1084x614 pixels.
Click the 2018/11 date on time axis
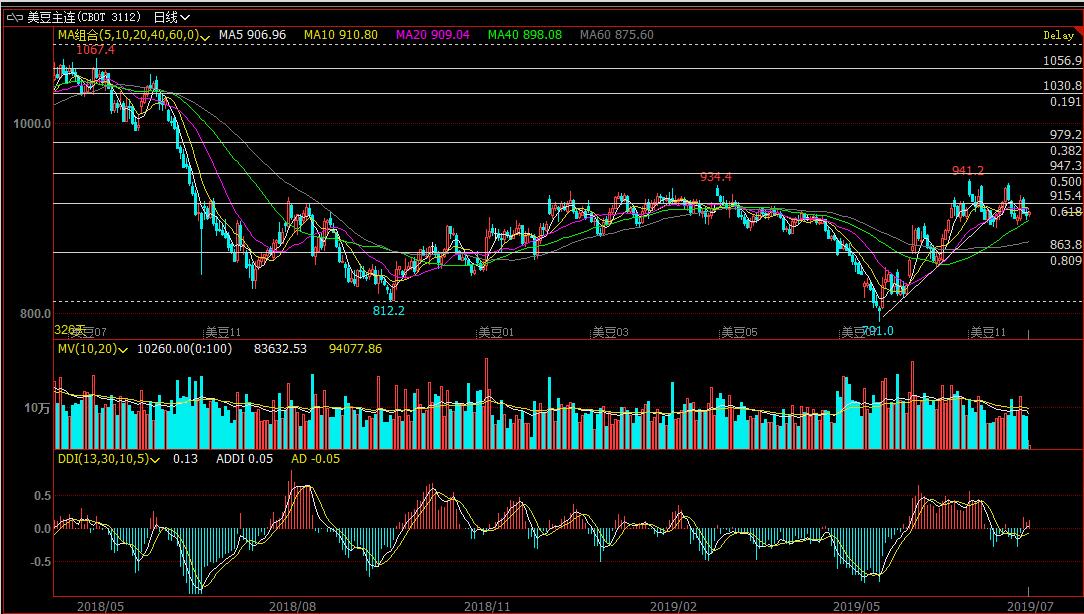pos(487,606)
